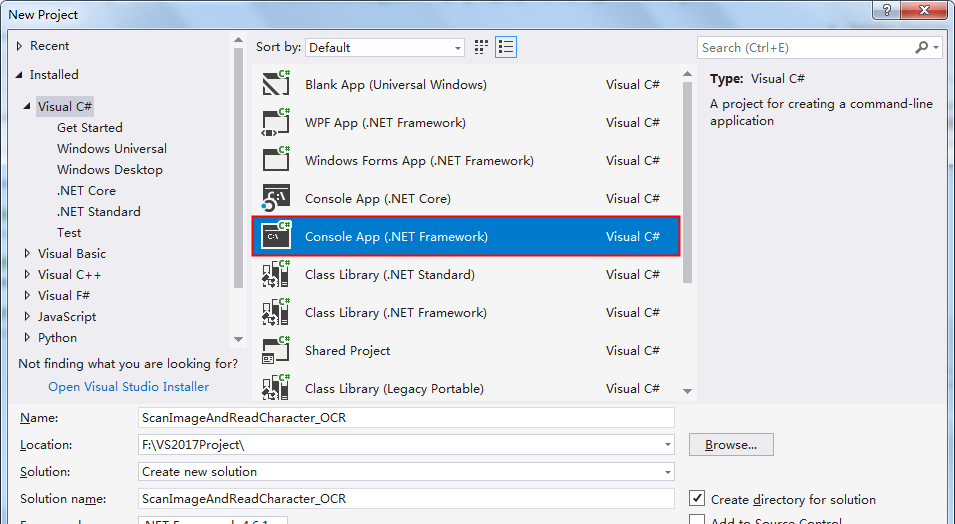
Task: Toggle Add to Source Control checkbox
Action: 697,520
